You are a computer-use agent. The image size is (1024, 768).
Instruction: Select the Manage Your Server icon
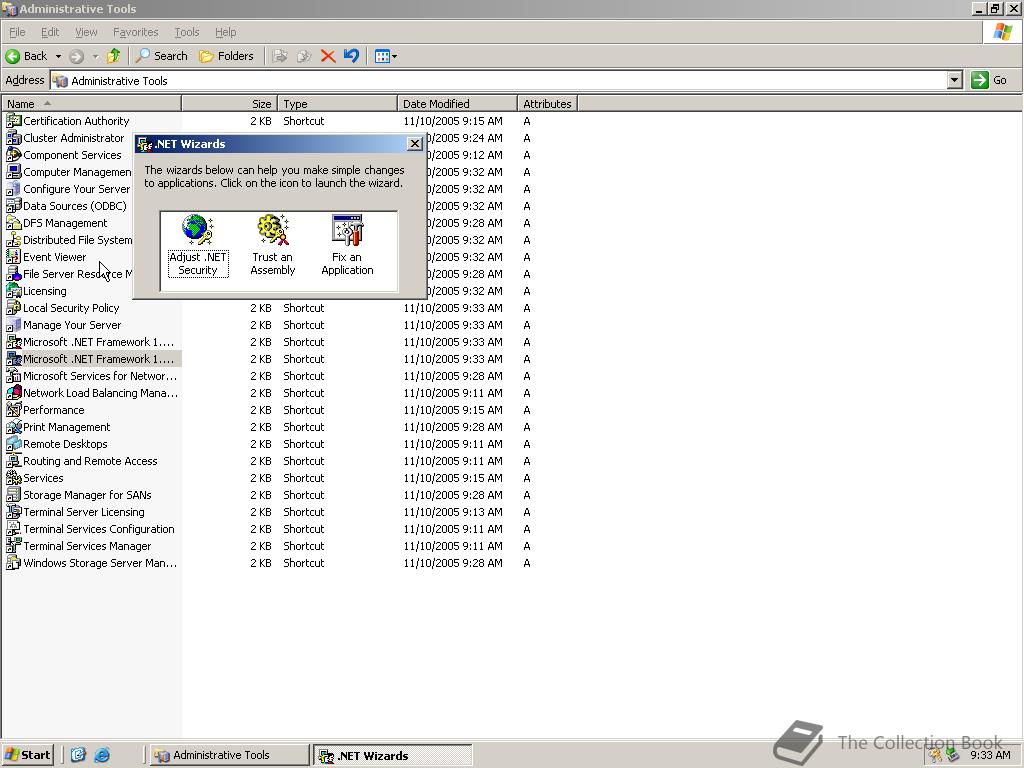pos(13,325)
